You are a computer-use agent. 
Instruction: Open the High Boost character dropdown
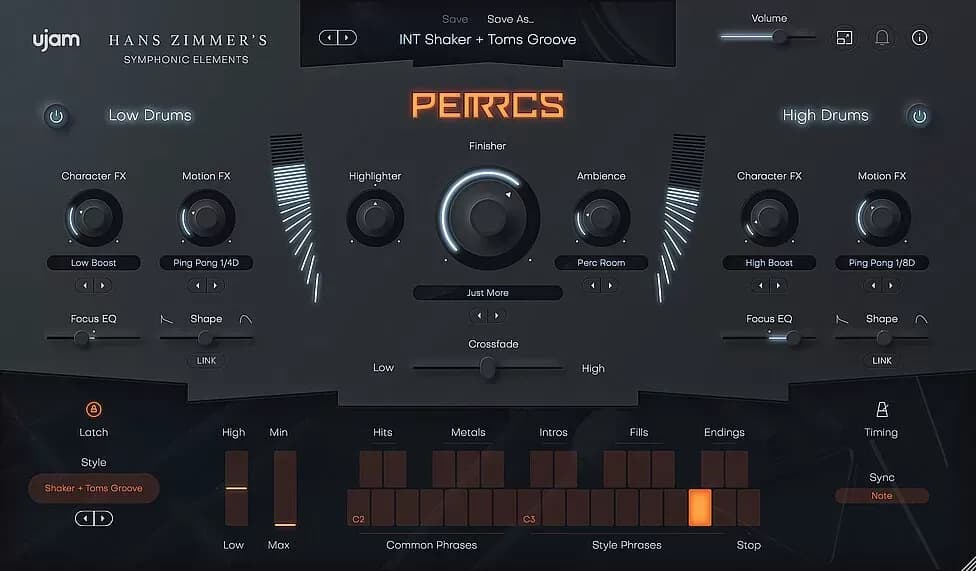click(769, 263)
